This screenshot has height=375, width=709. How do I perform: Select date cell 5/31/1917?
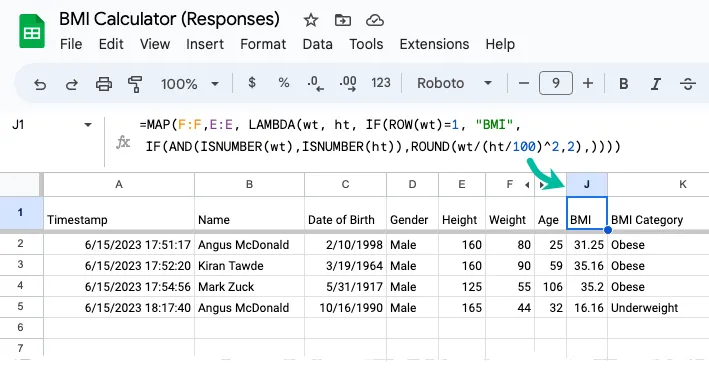pos(345,286)
